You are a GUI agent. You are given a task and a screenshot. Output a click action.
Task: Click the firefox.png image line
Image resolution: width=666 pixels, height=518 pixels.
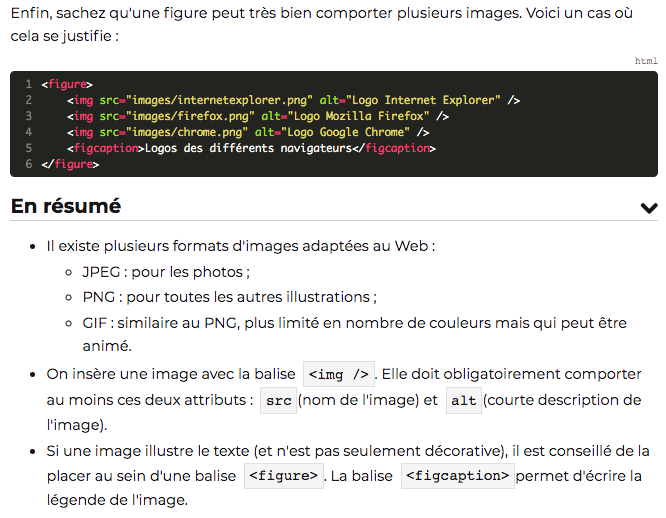coord(258,116)
